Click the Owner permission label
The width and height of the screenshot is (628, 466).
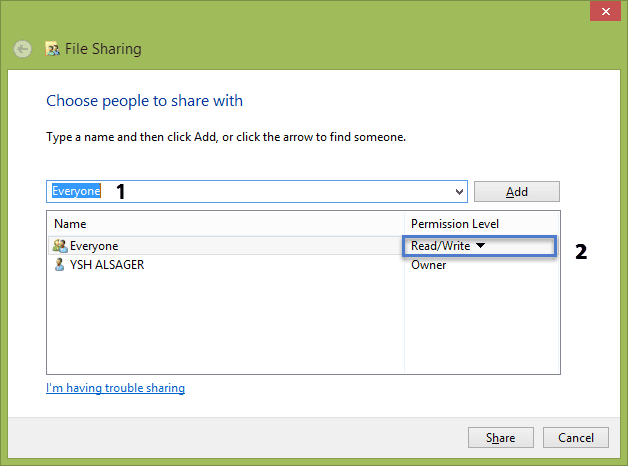click(x=429, y=265)
